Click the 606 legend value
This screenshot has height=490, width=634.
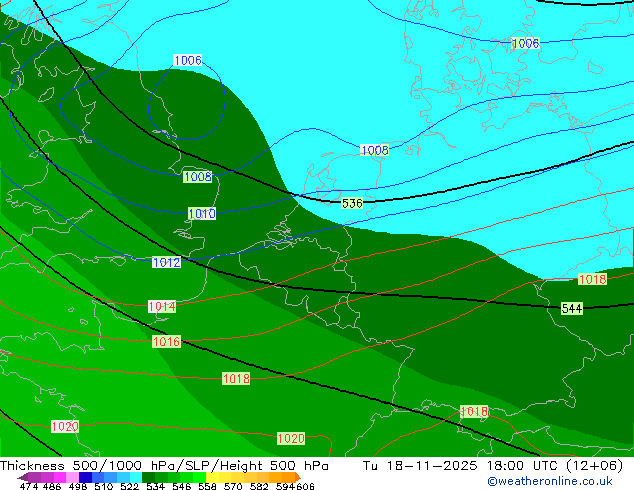pyautogui.click(x=304, y=486)
